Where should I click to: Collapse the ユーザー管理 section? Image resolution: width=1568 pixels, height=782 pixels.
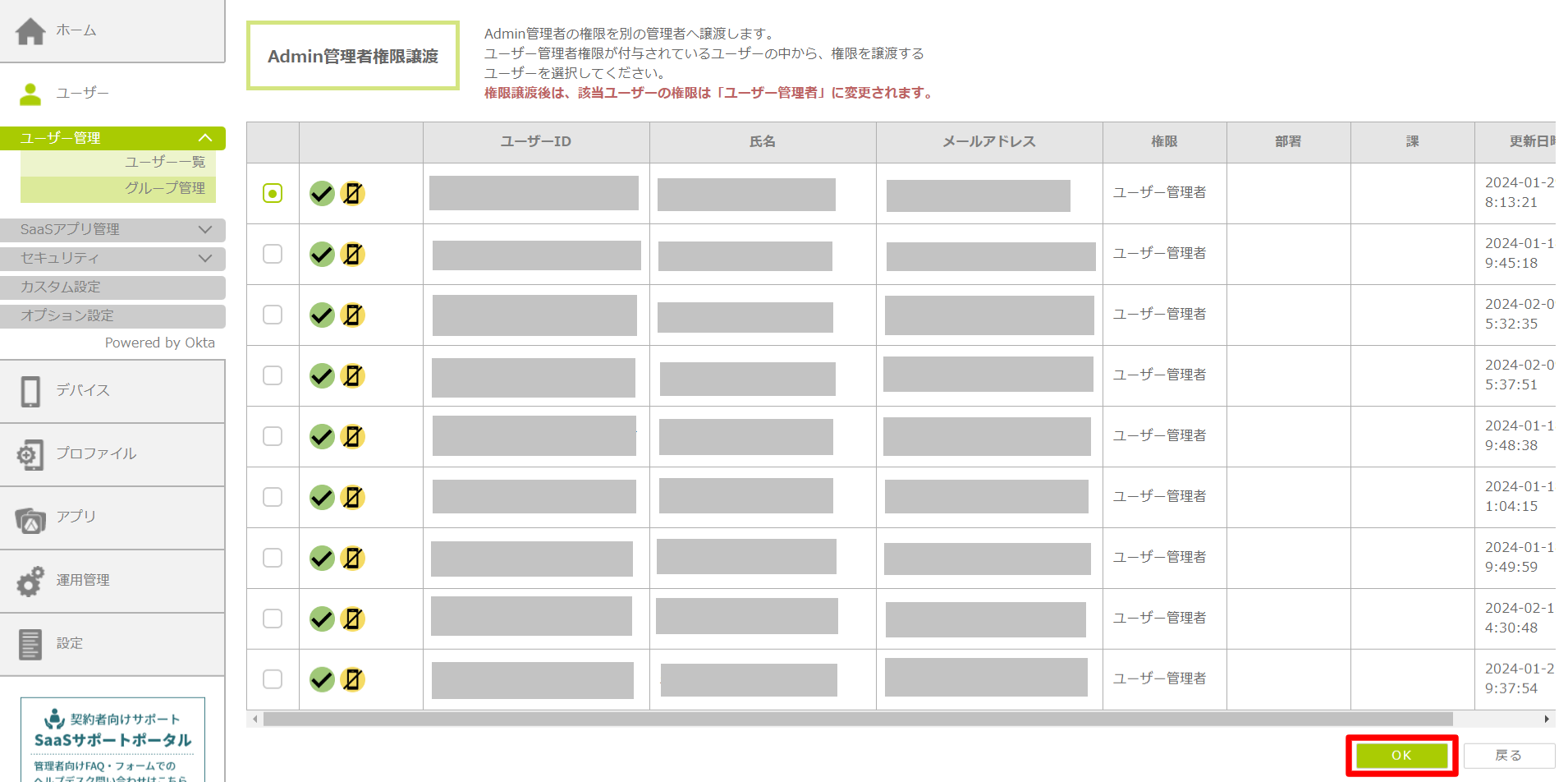[205, 138]
